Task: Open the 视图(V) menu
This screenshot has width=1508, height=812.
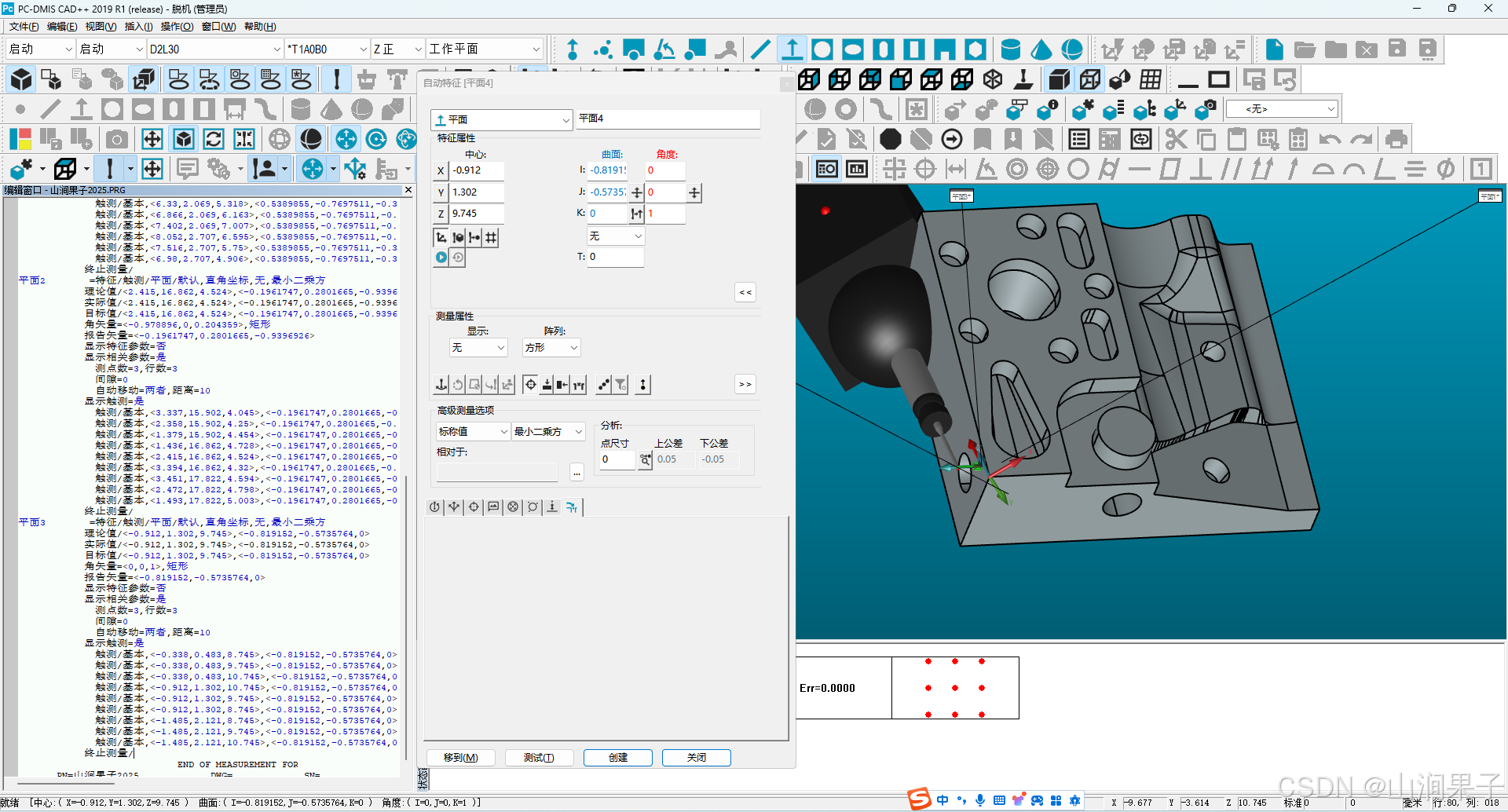Action: pos(101,27)
